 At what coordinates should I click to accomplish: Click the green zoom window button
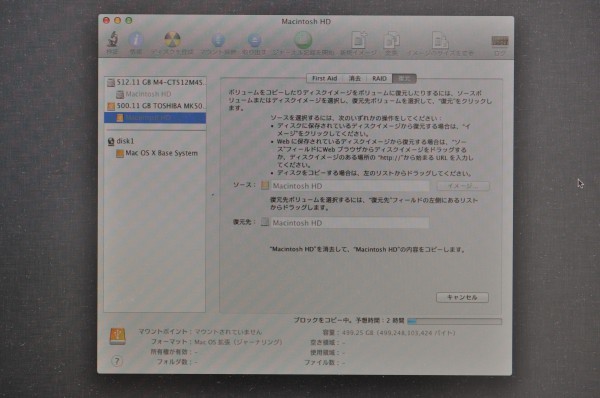pos(129,21)
